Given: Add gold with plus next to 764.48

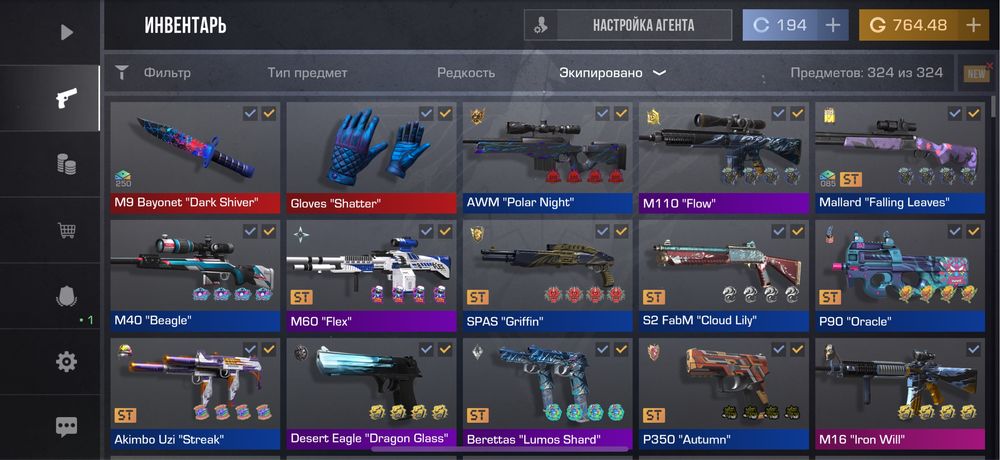Looking at the screenshot, I should pos(973,26).
